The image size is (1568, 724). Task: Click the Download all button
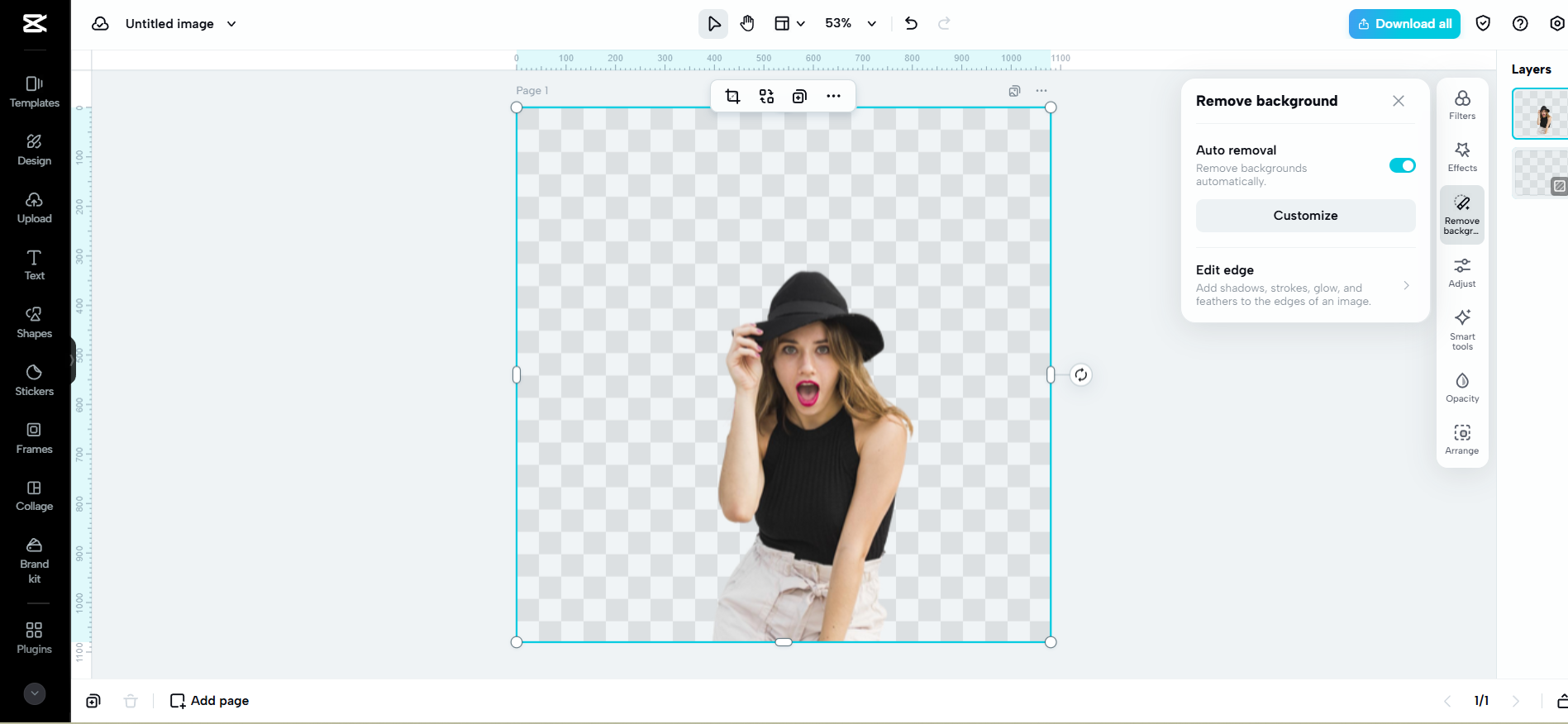click(1404, 24)
